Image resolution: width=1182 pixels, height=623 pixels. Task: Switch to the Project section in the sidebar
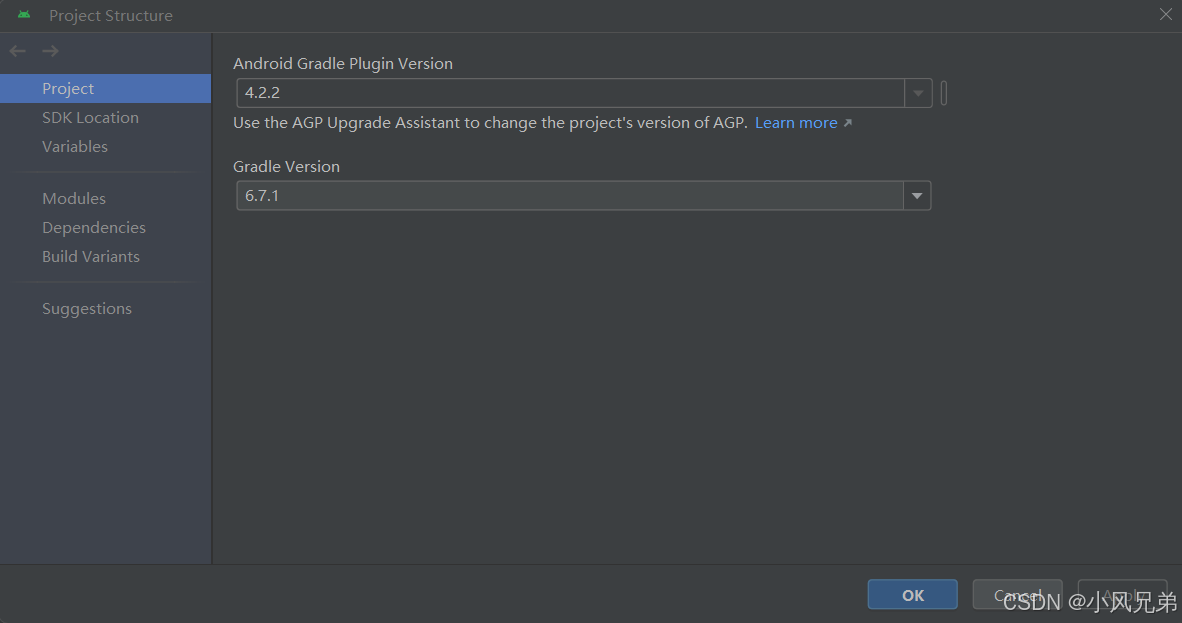[67, 88]
